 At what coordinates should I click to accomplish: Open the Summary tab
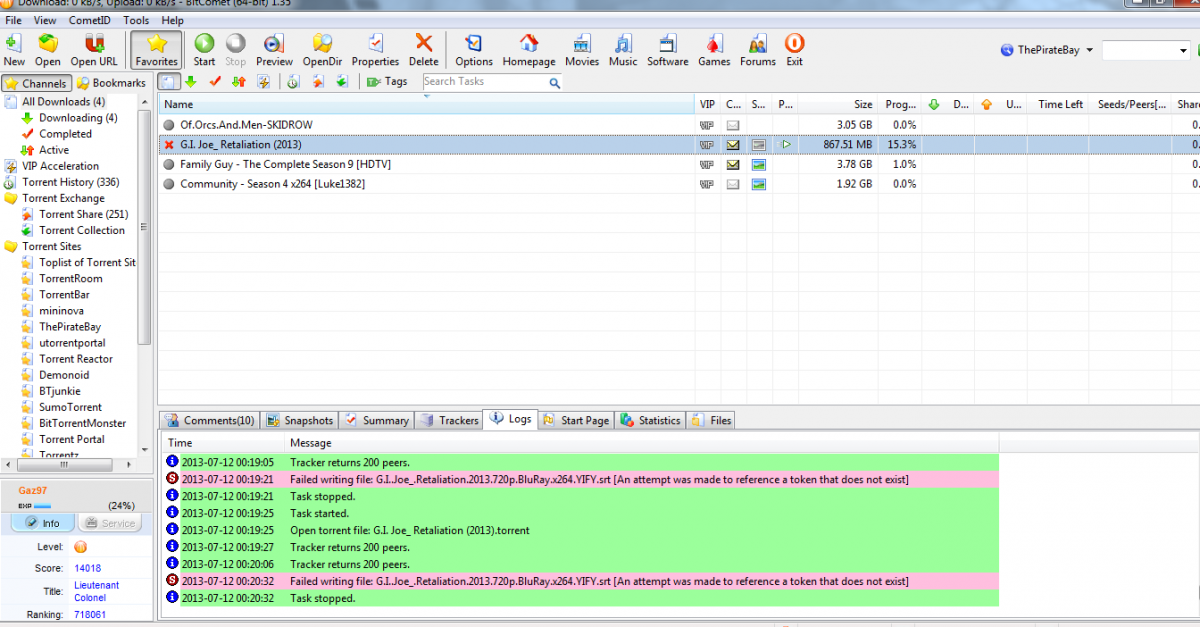point(377,420)
